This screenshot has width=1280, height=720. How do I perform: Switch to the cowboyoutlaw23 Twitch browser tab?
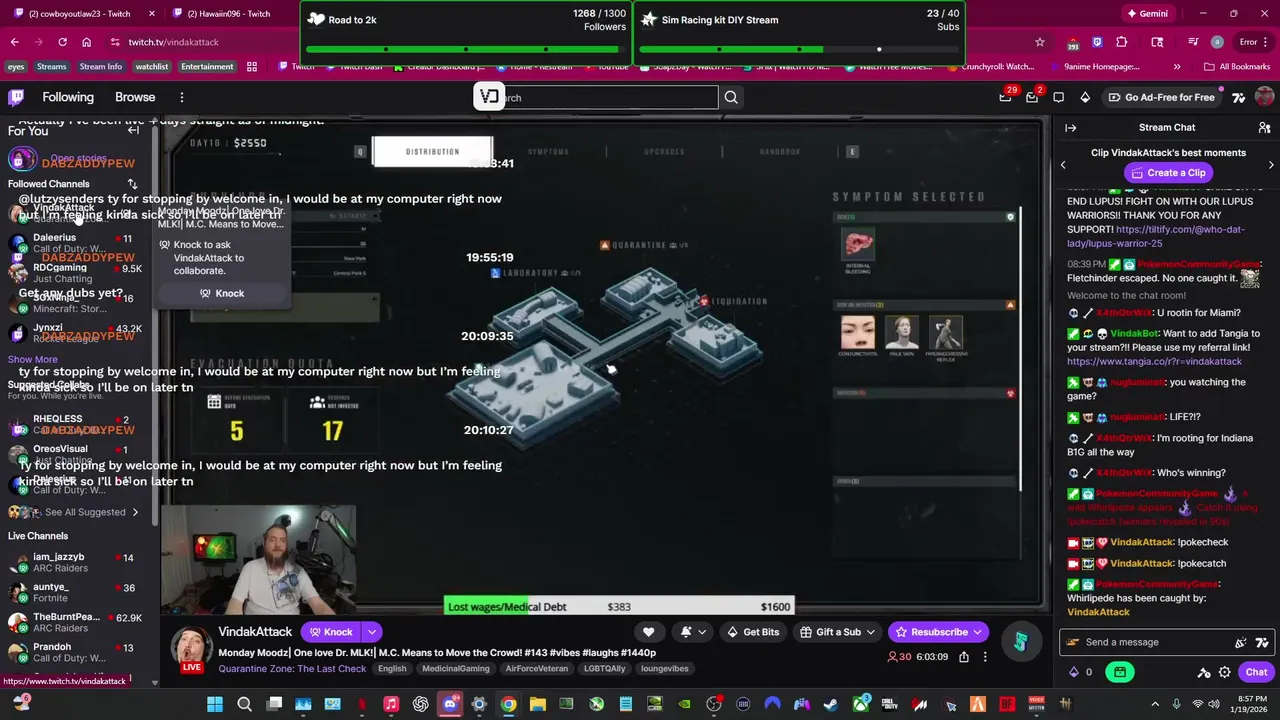point(80,14)
